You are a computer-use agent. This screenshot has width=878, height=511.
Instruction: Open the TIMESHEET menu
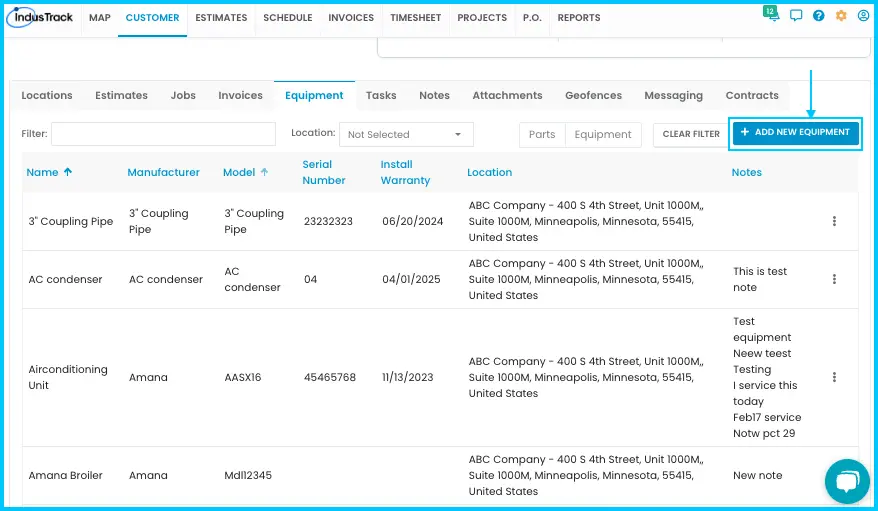[415, 18]
